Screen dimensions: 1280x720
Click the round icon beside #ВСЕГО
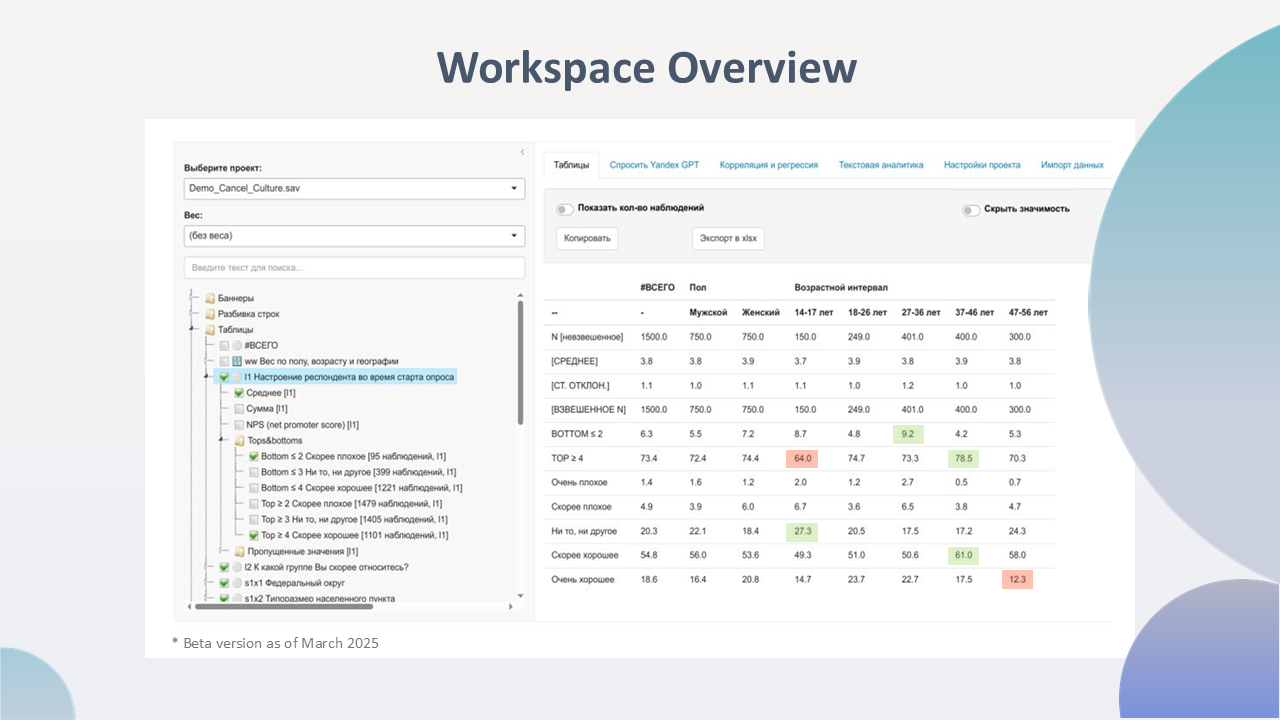pos(237,346)
